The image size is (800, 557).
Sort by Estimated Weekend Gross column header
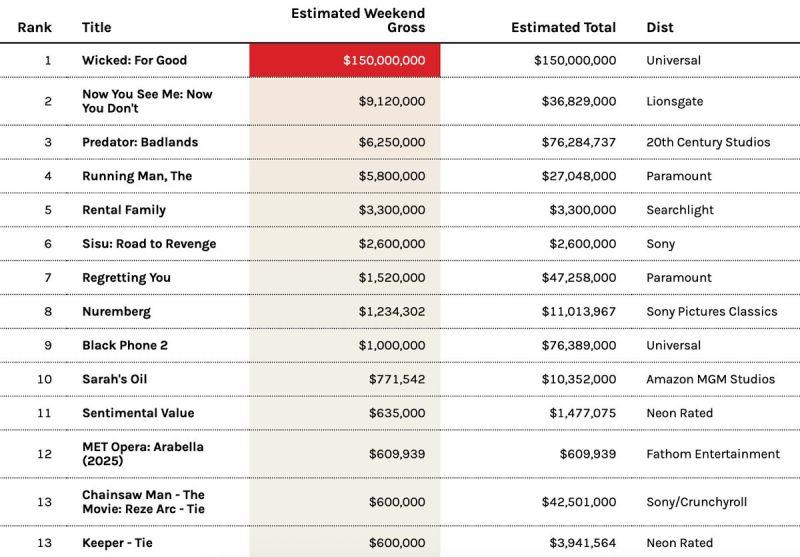pyautogui.click(x=357, y=20)
